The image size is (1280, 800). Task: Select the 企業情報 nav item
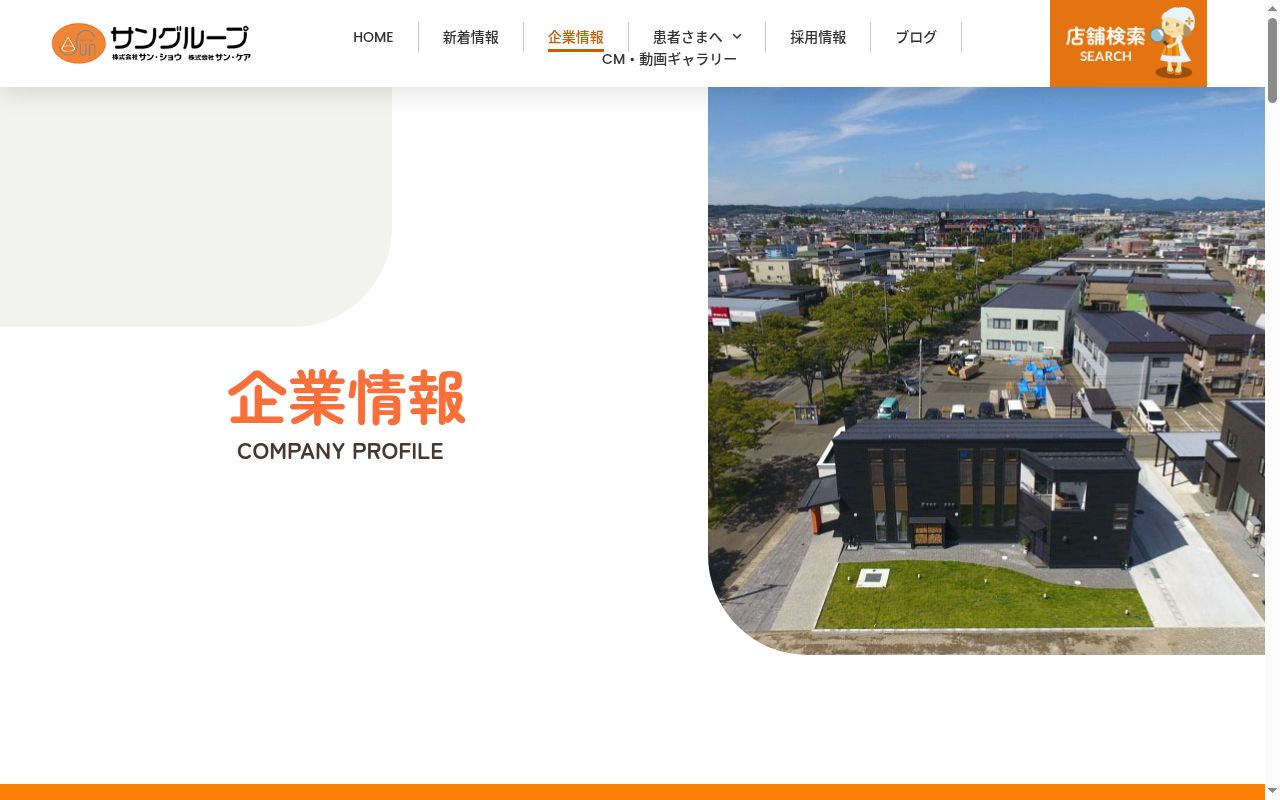pos(576,37)
